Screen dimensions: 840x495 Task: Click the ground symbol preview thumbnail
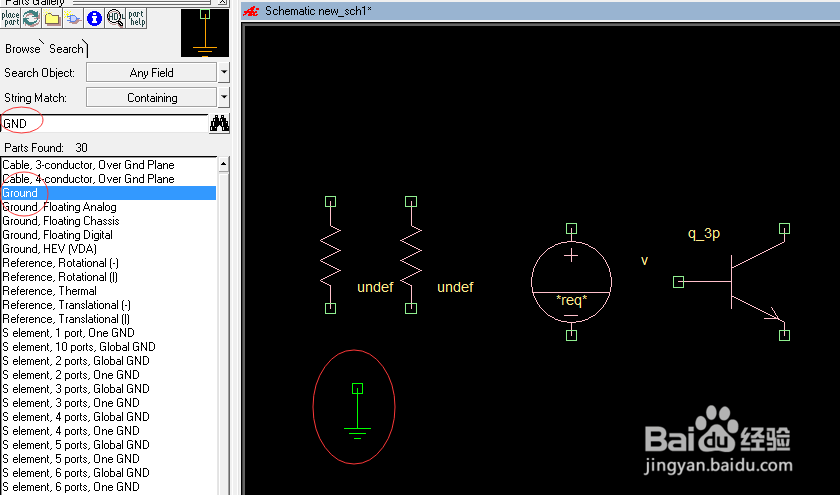tap(205, 33)
